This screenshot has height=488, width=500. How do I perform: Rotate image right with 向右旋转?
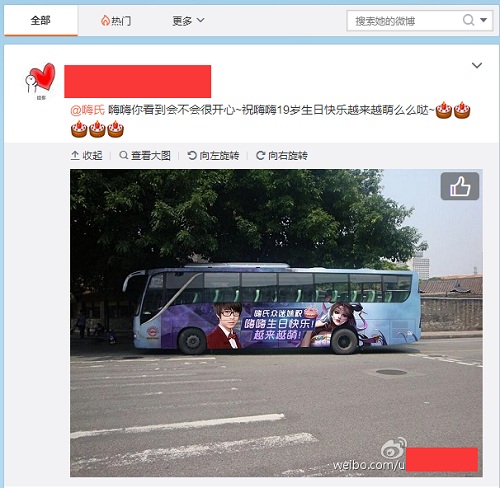282,155
